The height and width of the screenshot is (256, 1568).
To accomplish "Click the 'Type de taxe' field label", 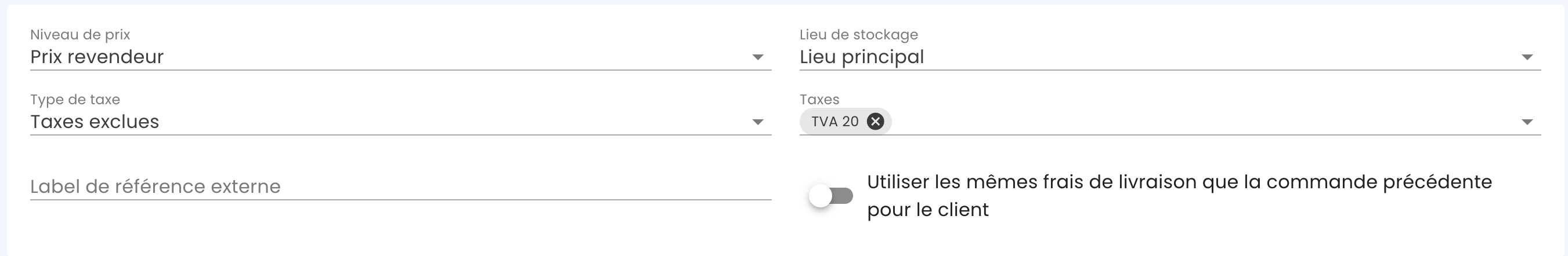I will tap(75, 99).
